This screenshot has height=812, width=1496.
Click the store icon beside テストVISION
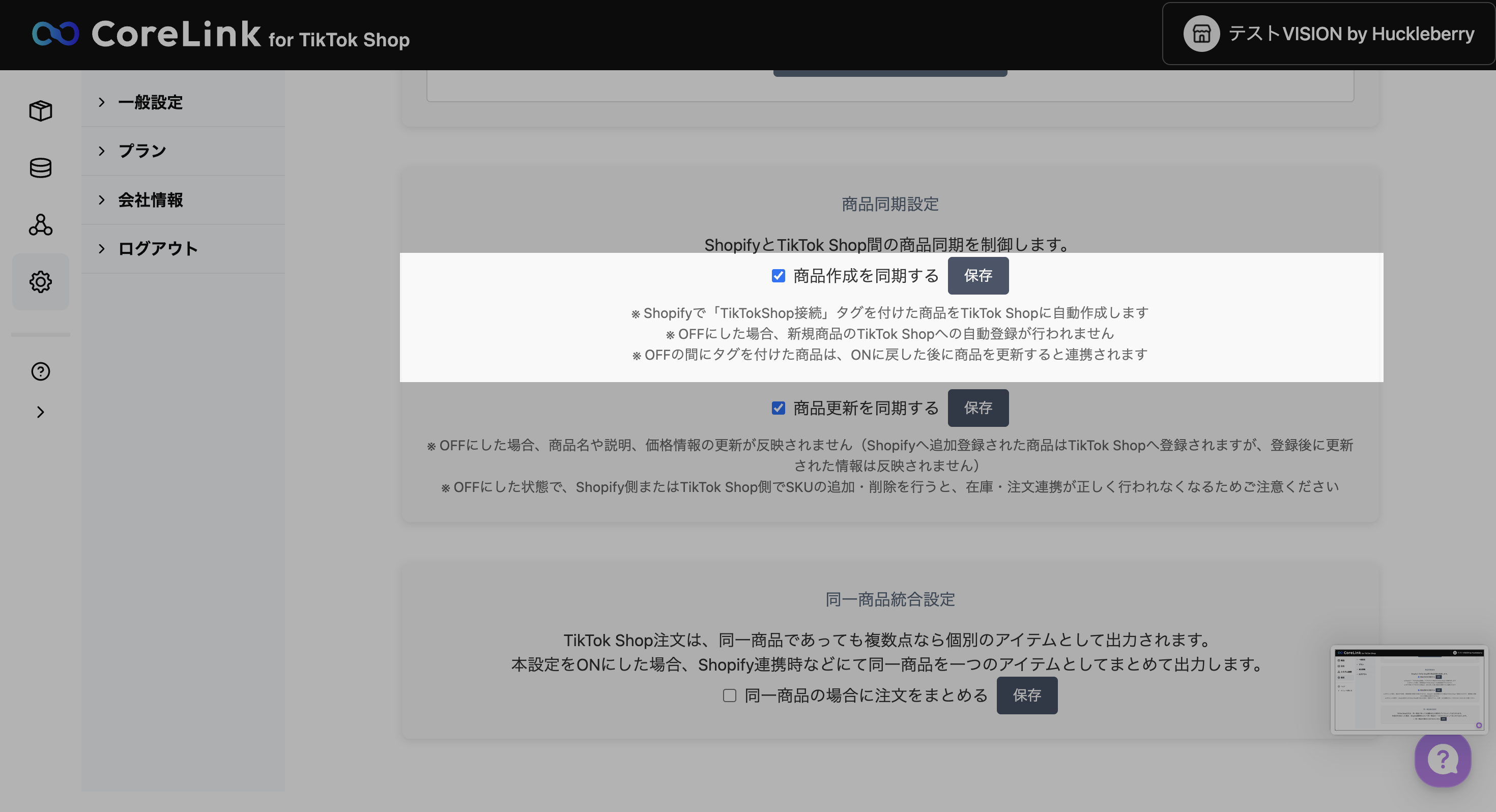pos(1201,34)
